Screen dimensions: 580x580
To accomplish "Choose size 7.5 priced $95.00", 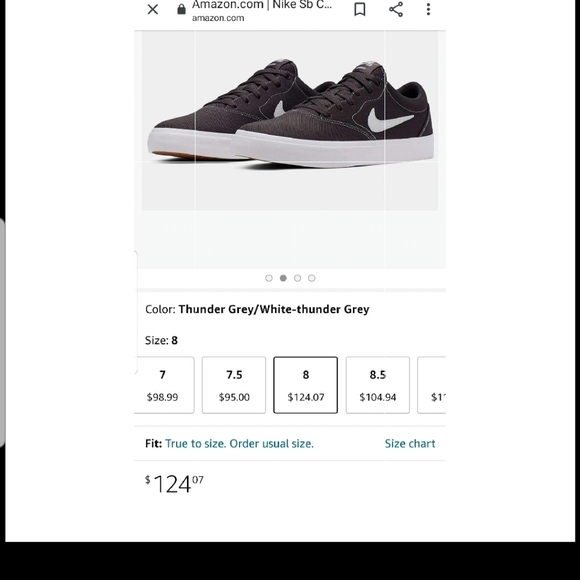I will (x=234, y=385).
